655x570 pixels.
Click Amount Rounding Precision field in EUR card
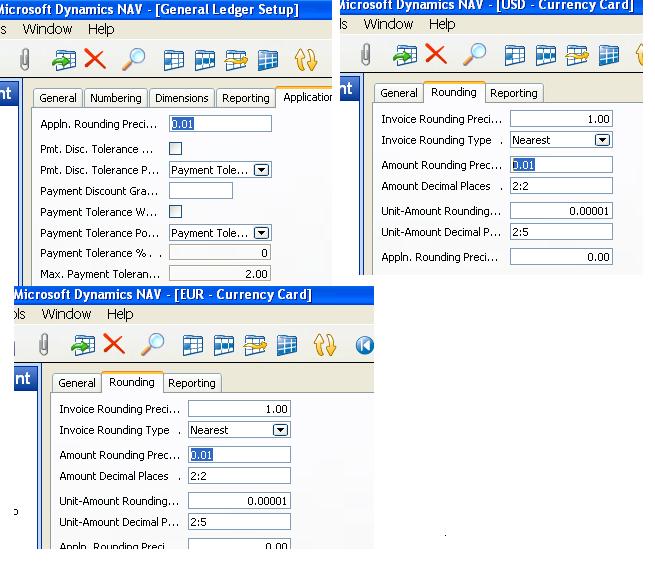pos(239,455)
